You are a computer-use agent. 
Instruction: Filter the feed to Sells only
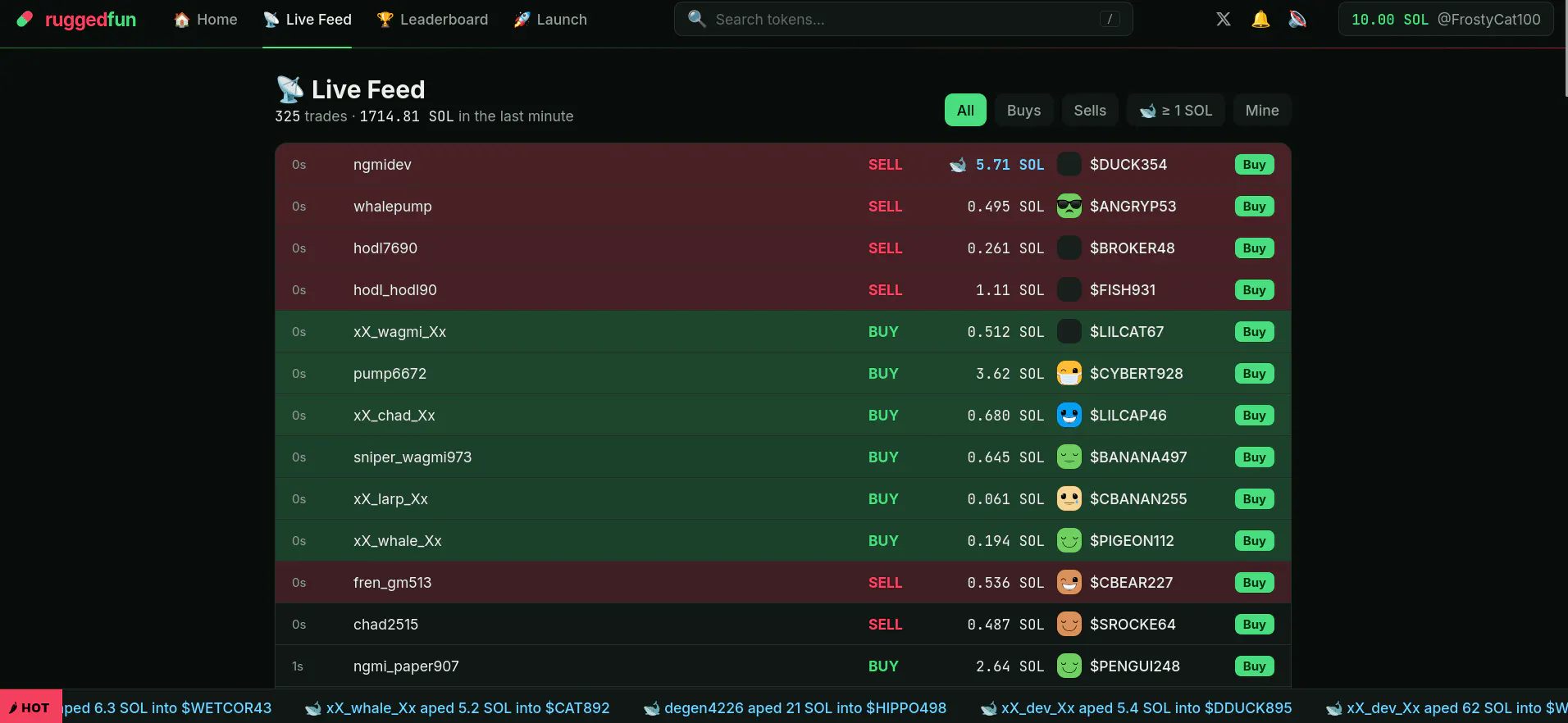[x=1090, y=111]
